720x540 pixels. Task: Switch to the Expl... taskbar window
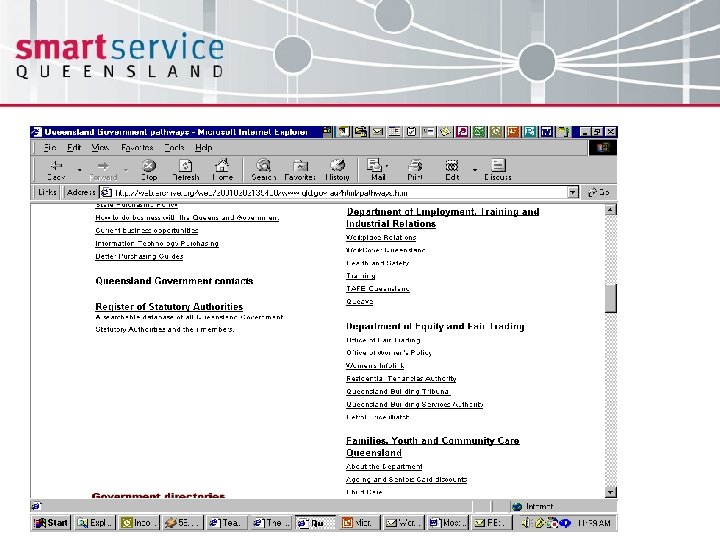click(94, 523)
